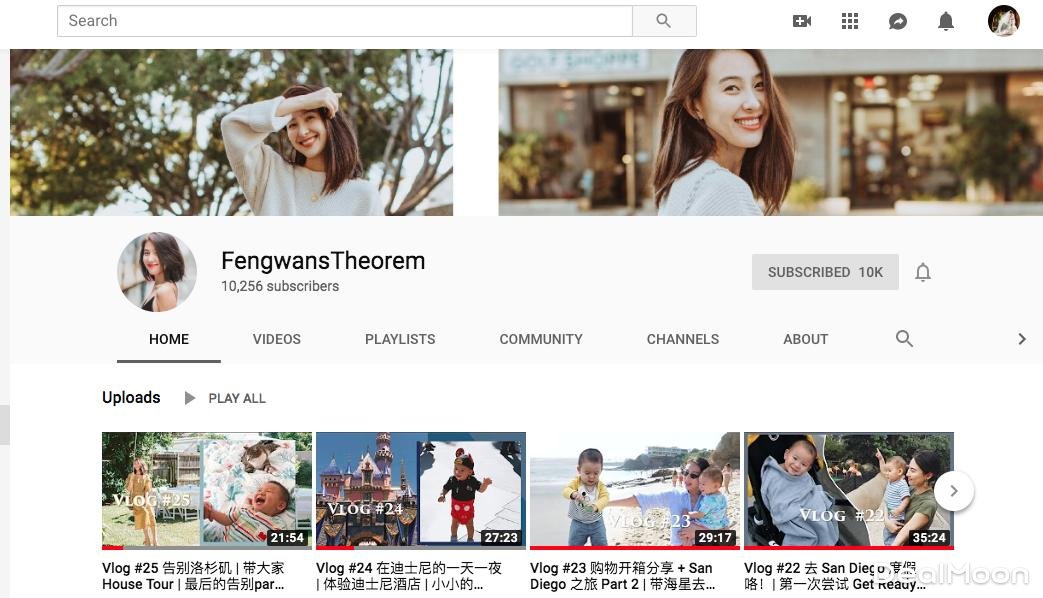Switch to the VIDEOS tab
This screenshot has height=598, width=1043.
(277, 339)
